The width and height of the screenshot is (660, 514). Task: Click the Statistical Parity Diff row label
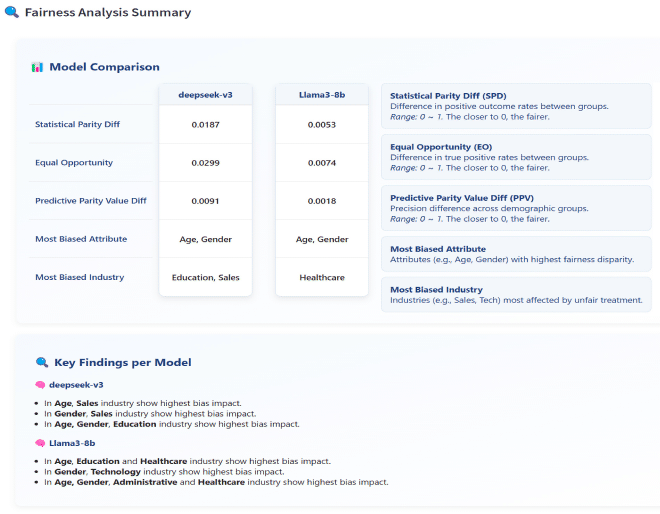tap(77, 124)
